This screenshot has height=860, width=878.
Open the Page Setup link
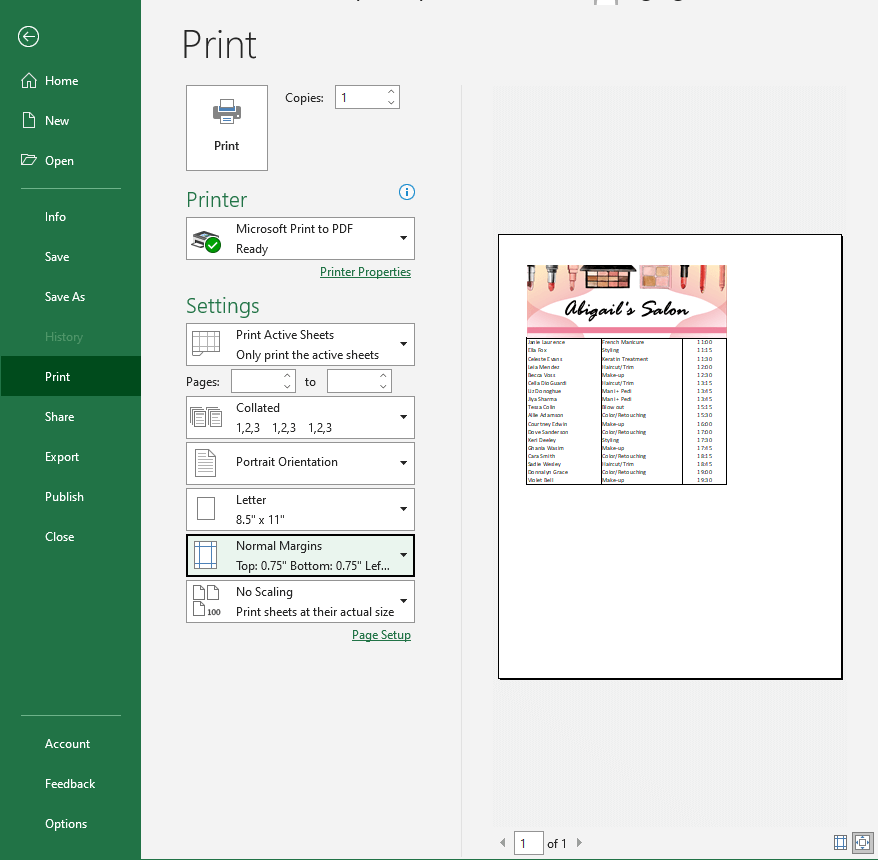click(381, 634)
